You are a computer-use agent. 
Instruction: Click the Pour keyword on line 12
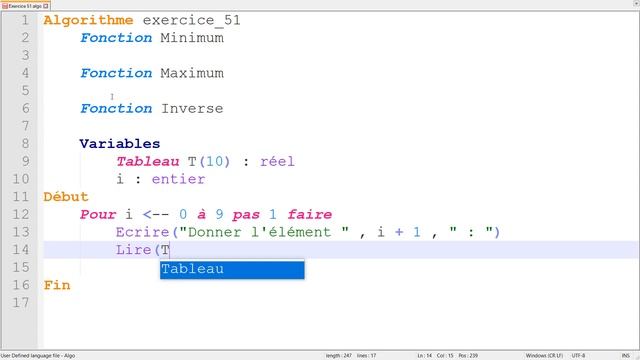(x=98, y=214)
